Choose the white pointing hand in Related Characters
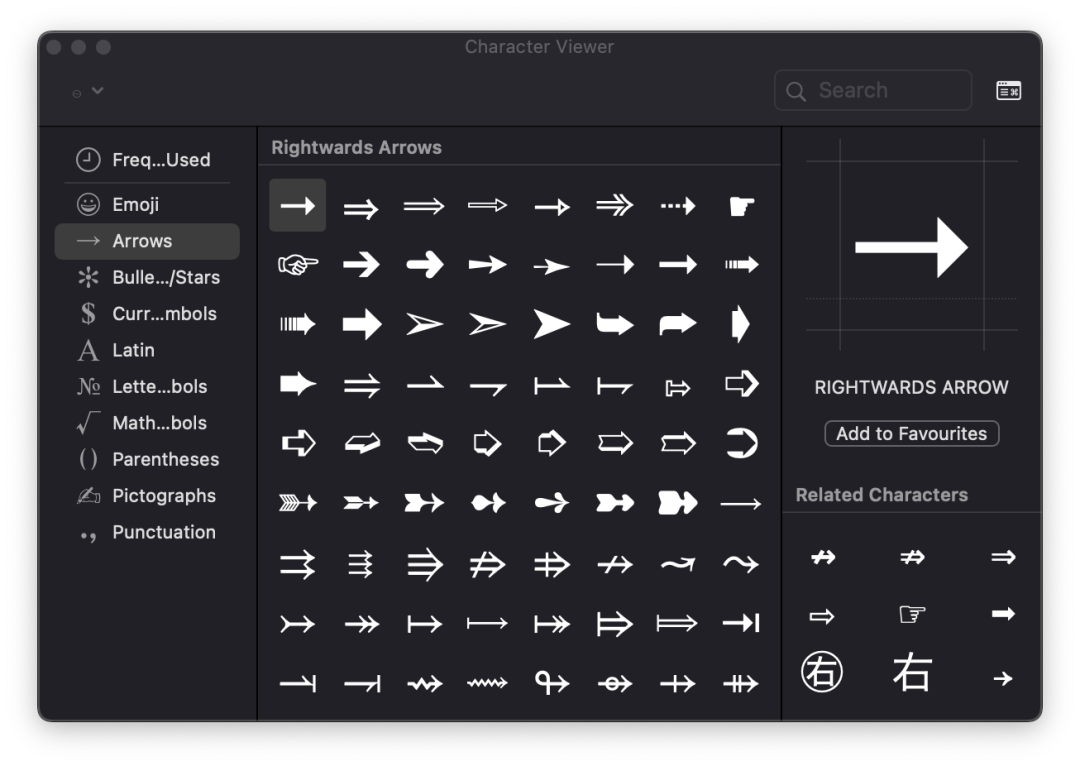1080x766 pixels. 912,613
